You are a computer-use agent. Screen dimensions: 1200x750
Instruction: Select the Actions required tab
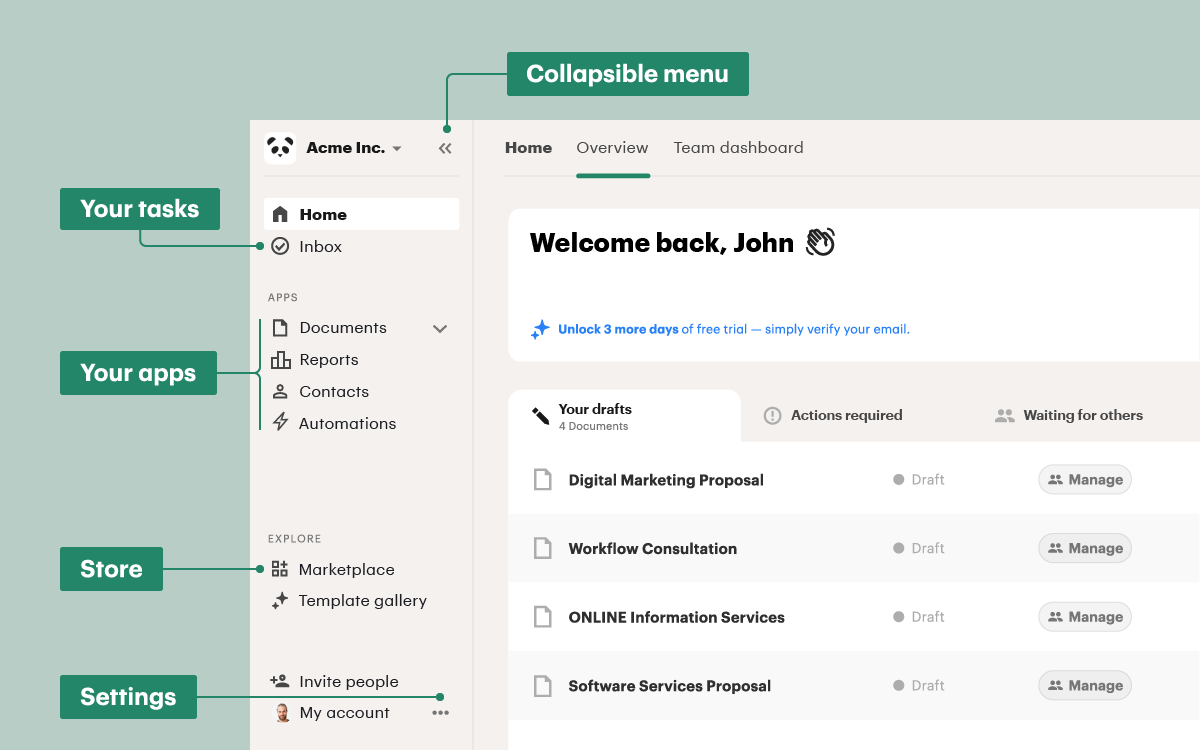(x=833, y=416)
